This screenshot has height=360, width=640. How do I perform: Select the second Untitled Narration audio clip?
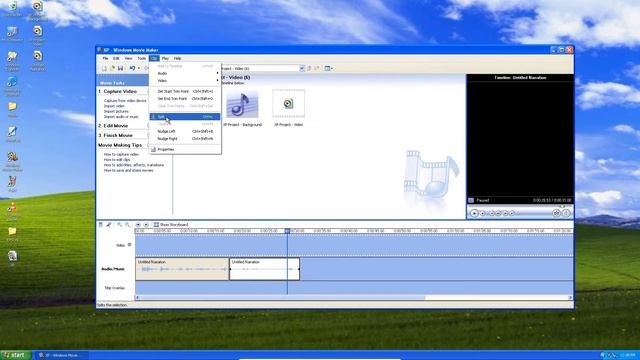coord(264,269)
